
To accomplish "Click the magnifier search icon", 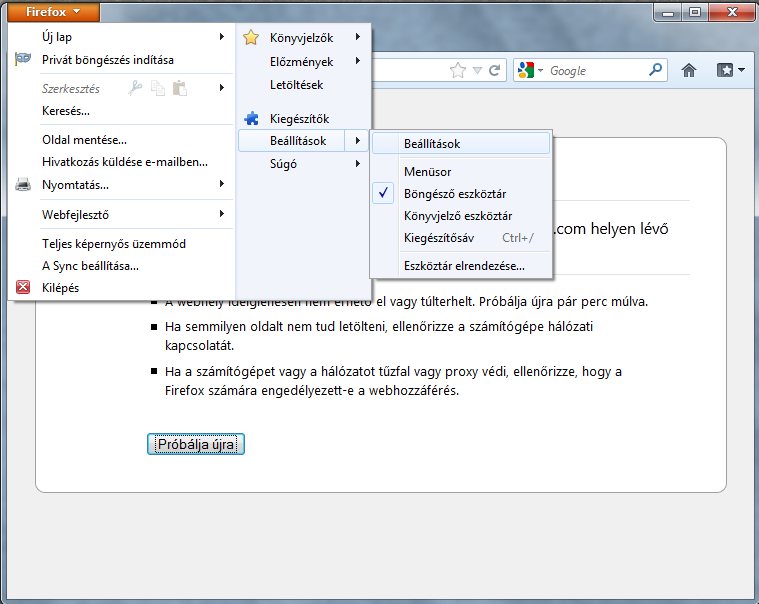I will coord(655,70).
